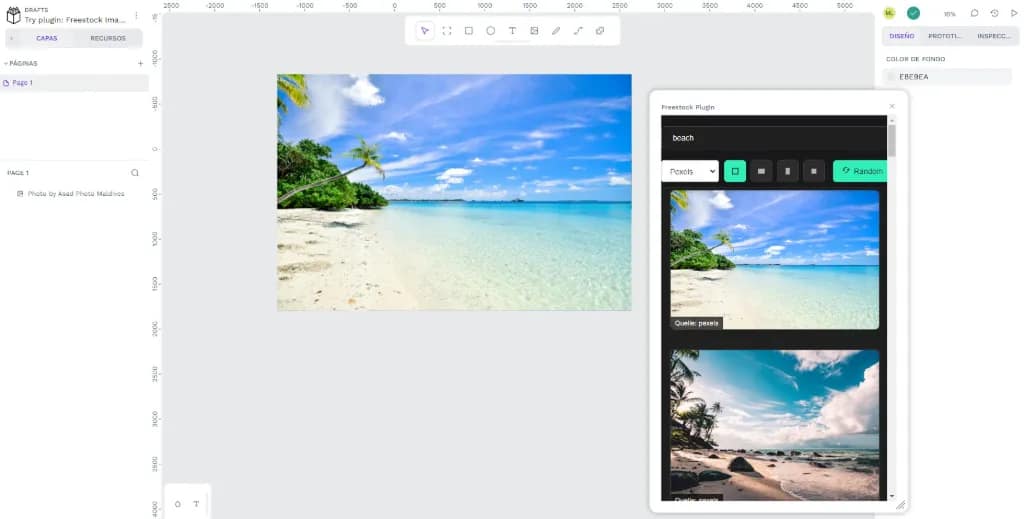Select the Text tool in top toolbar
1024x519 pixels.
(x=513, y=31)
